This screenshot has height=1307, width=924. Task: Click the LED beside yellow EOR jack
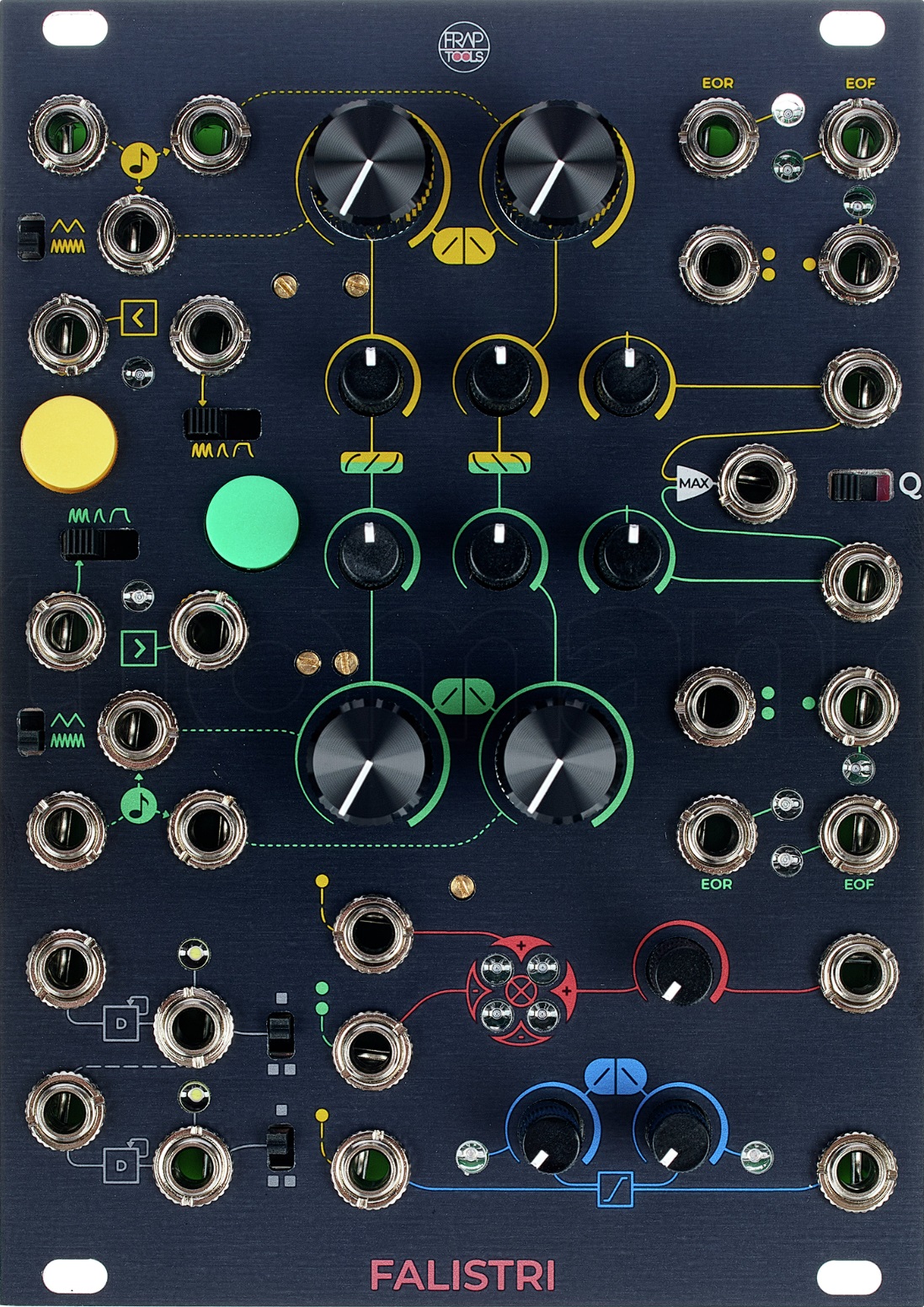[788, 110]
